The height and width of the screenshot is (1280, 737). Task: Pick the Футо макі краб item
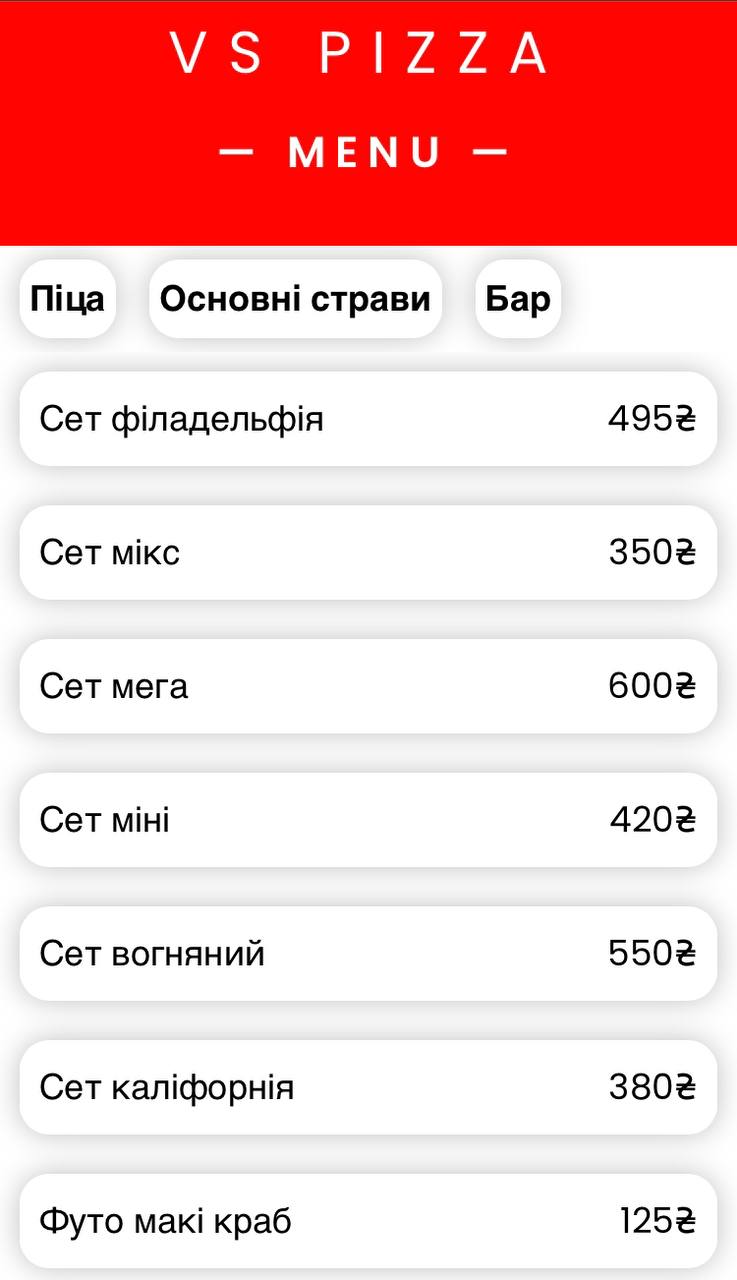tap(166, 1221)
